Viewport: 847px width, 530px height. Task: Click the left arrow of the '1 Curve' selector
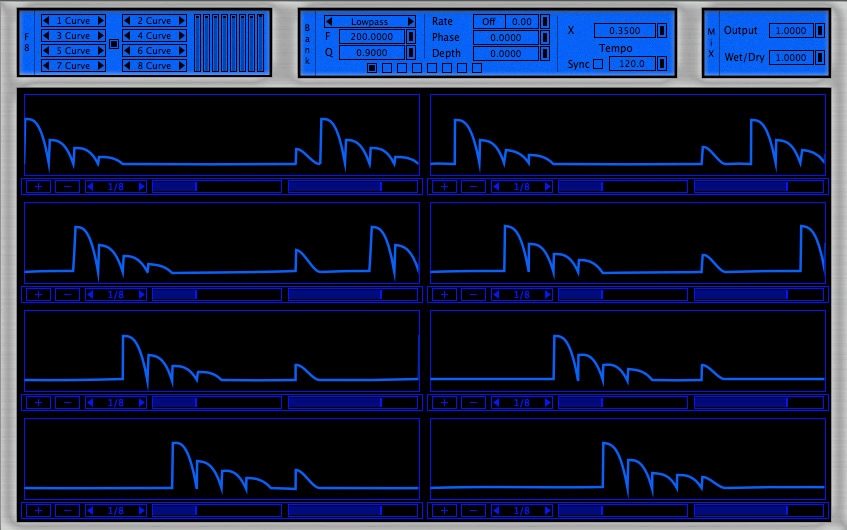click(46, 21)
